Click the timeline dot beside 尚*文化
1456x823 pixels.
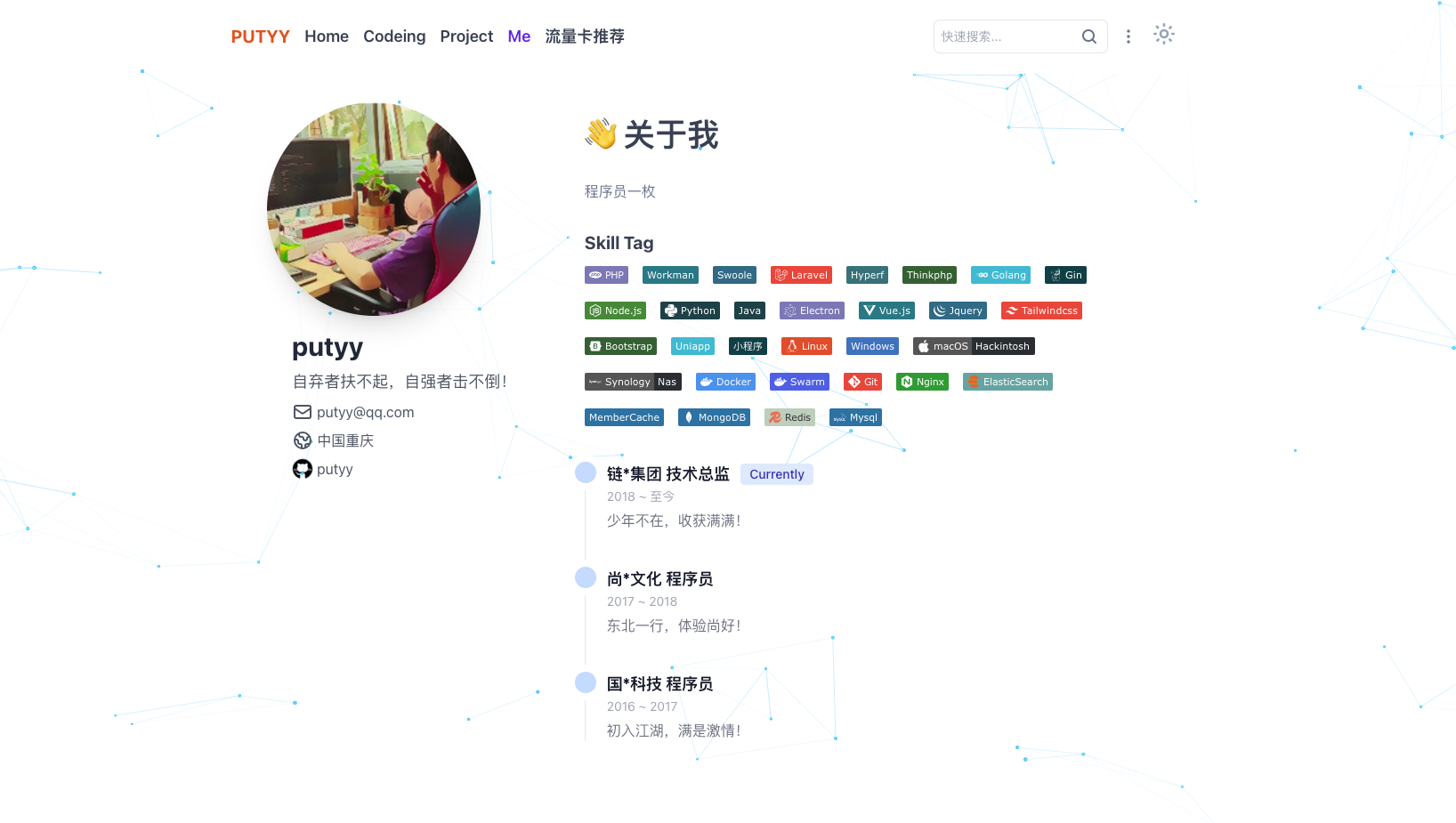click(586, 577)
